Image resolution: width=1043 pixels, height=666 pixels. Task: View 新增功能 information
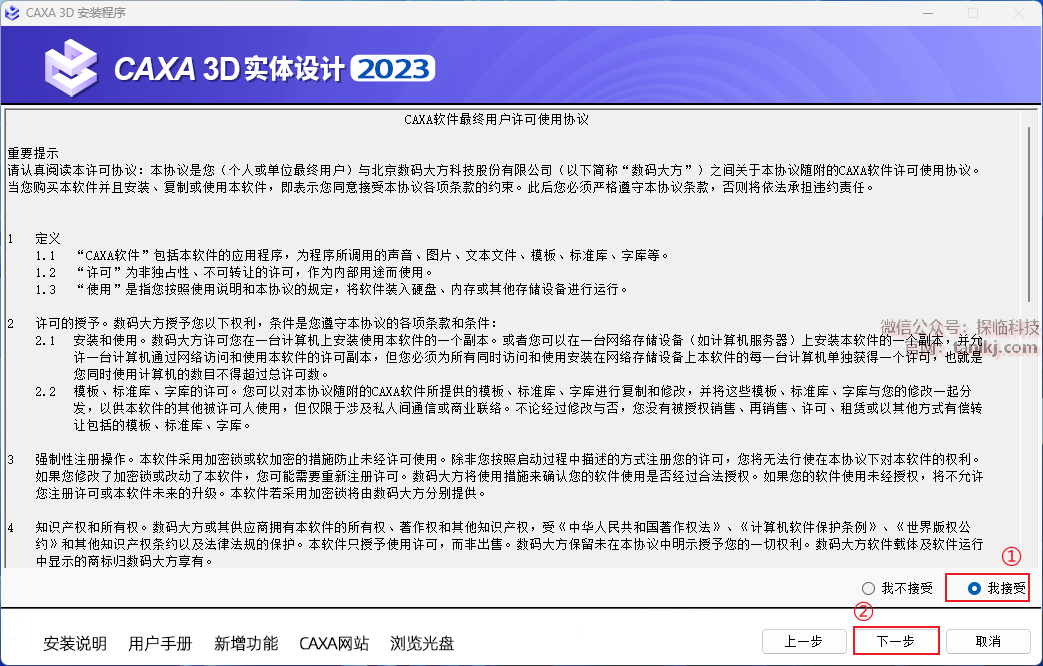(246, 643)
